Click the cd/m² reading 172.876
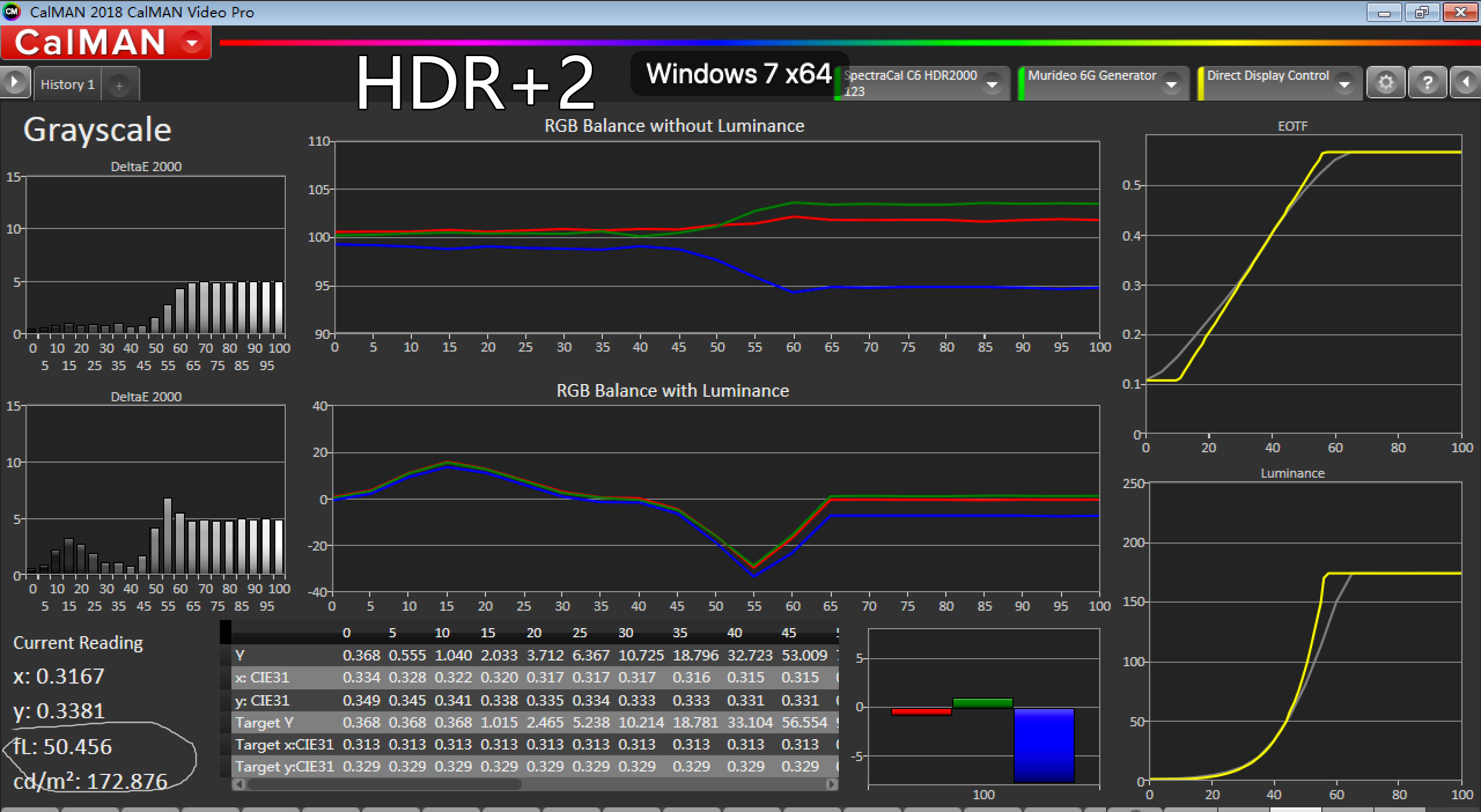The width and height of the screenshot is (1481, 812). pos(90,782)
